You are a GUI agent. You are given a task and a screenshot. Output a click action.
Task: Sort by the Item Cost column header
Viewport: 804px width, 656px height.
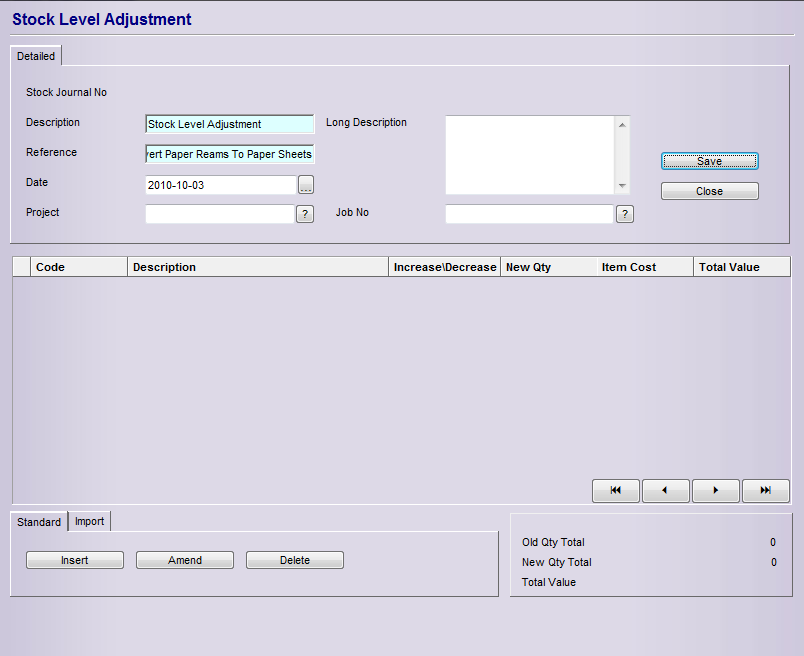click(644, 267)
